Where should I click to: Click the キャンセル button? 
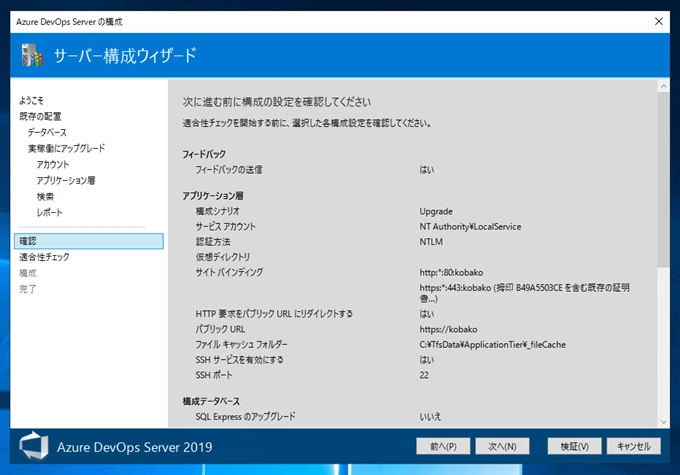(x=634, y=446)
